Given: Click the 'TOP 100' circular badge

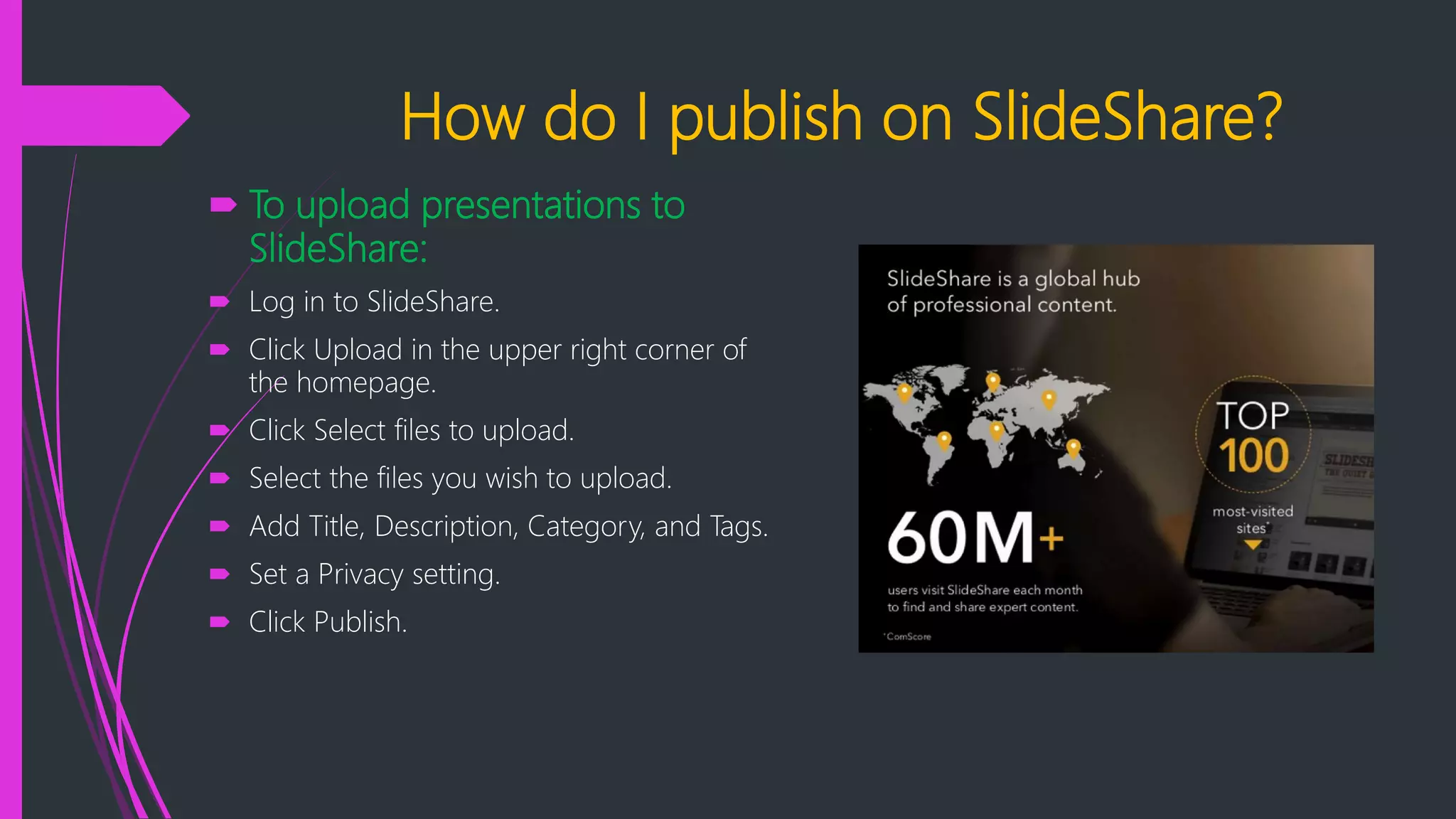Looking at the screenshot, I should click(x=1253, y=434).
